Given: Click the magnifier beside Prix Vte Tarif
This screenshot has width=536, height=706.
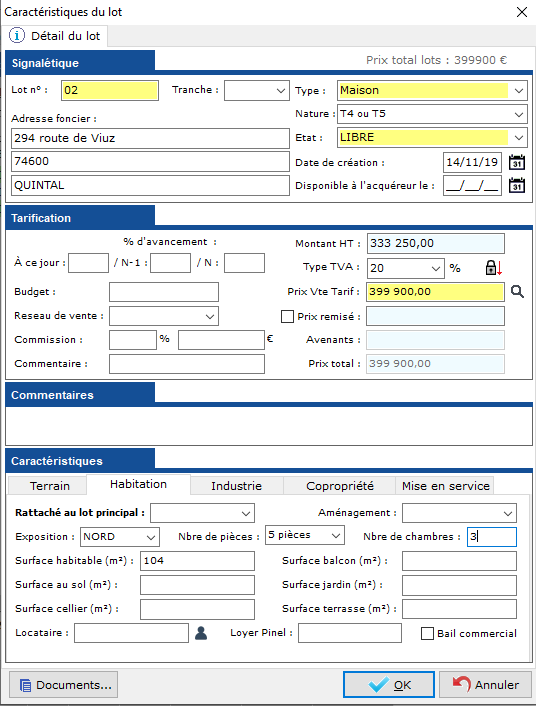Looking at the screenshot, I should click(x=517, y=292).
